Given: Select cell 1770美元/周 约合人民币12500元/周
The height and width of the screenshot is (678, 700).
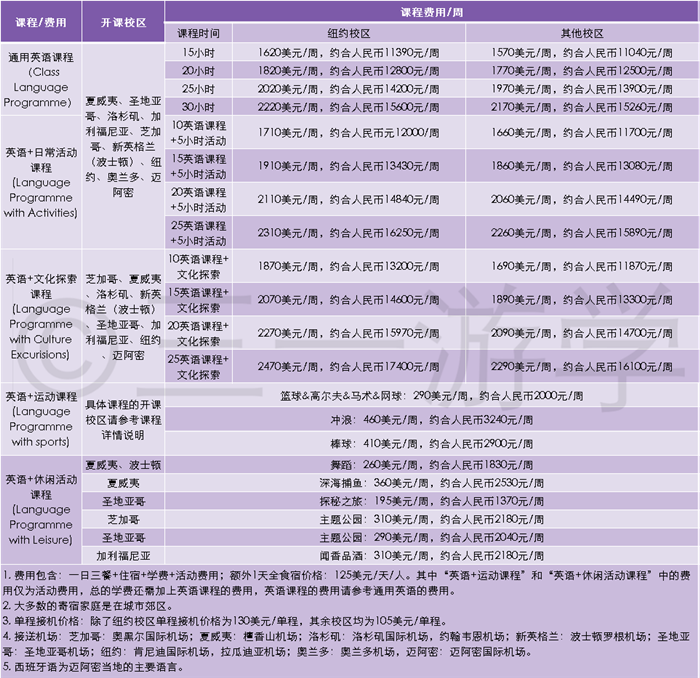Looking at the screenshot, I should click(582, 71).
